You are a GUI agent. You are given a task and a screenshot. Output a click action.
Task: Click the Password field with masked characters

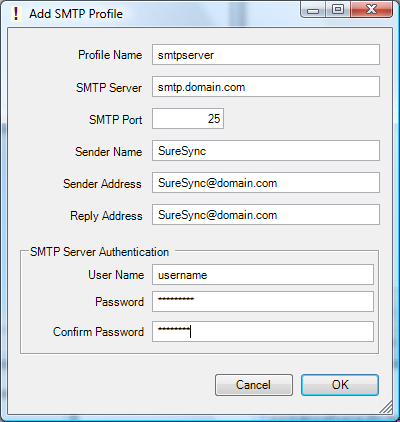263,302
